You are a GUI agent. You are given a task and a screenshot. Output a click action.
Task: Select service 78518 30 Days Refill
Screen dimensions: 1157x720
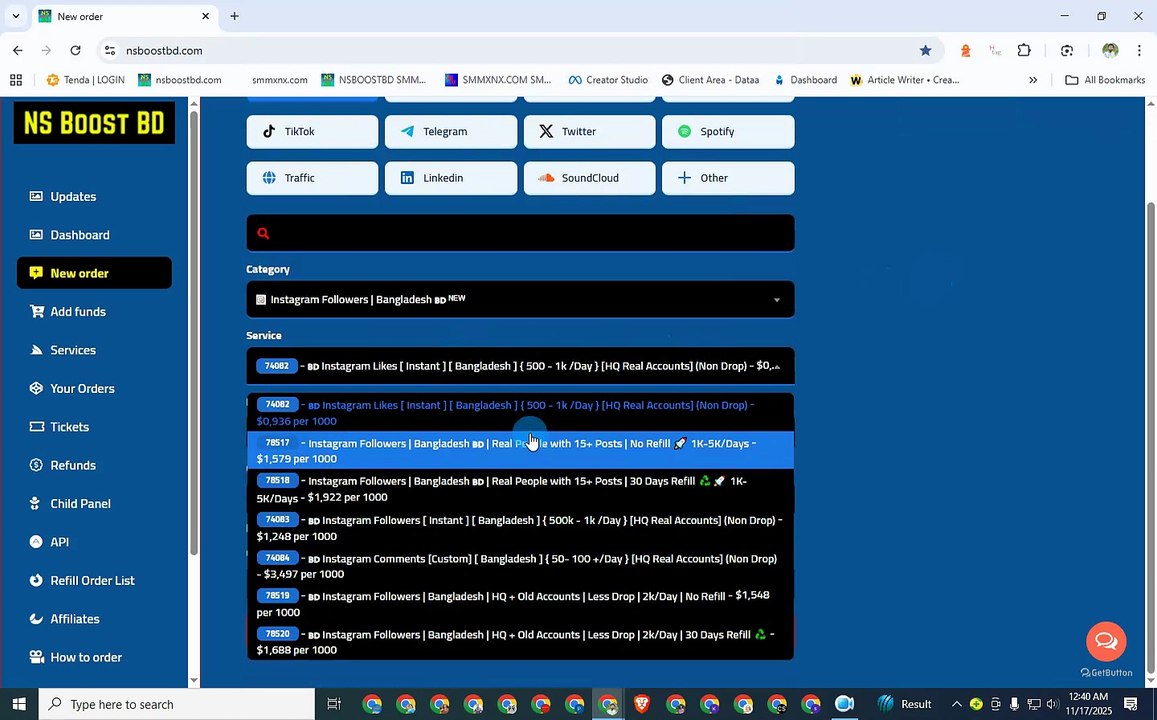[x=520, y=488]
